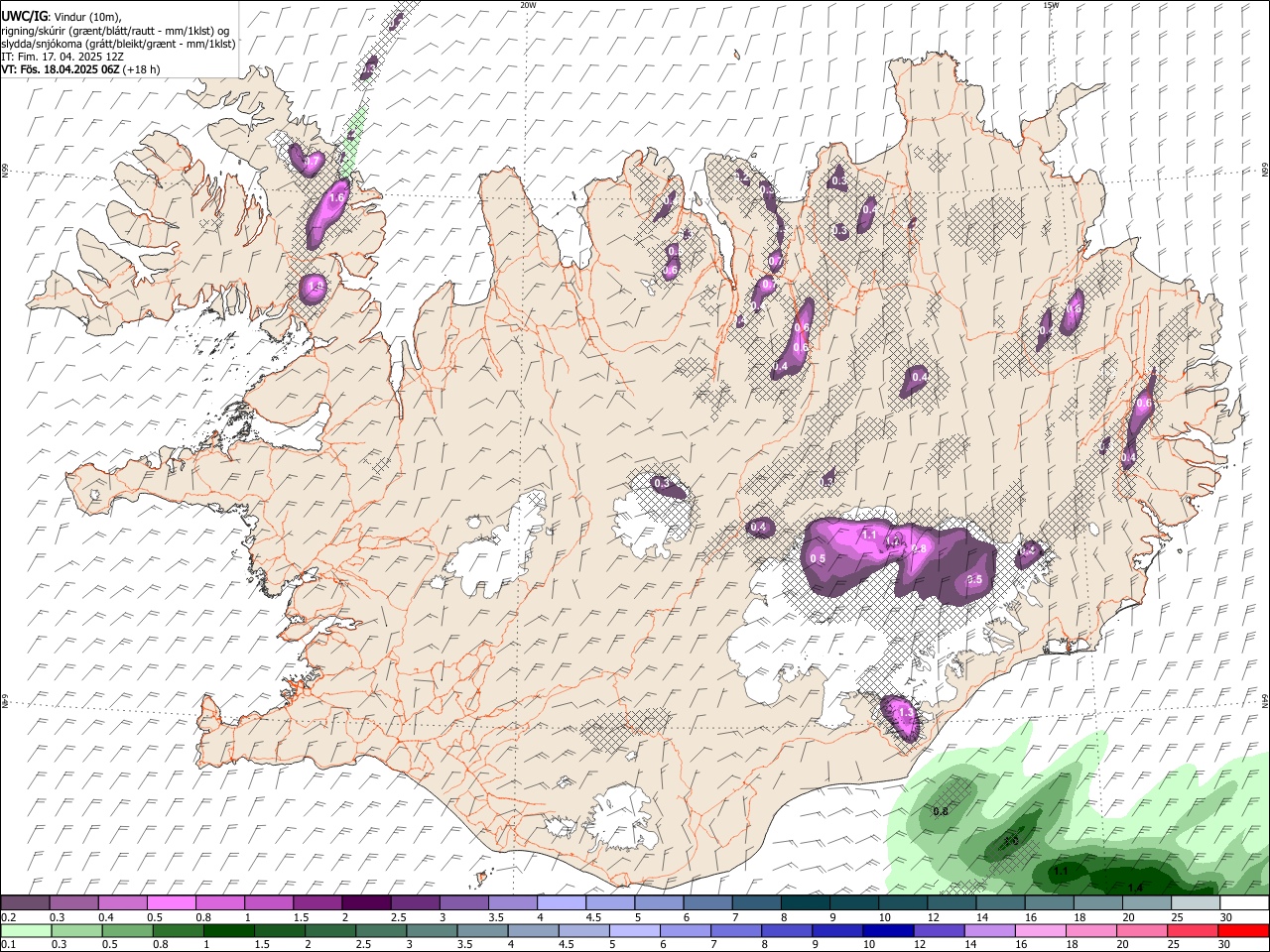This screenshot has height=952, width=1270.
Task: Click the 0.1 label under the bottom legend row
Action: (x=7, y=946)
